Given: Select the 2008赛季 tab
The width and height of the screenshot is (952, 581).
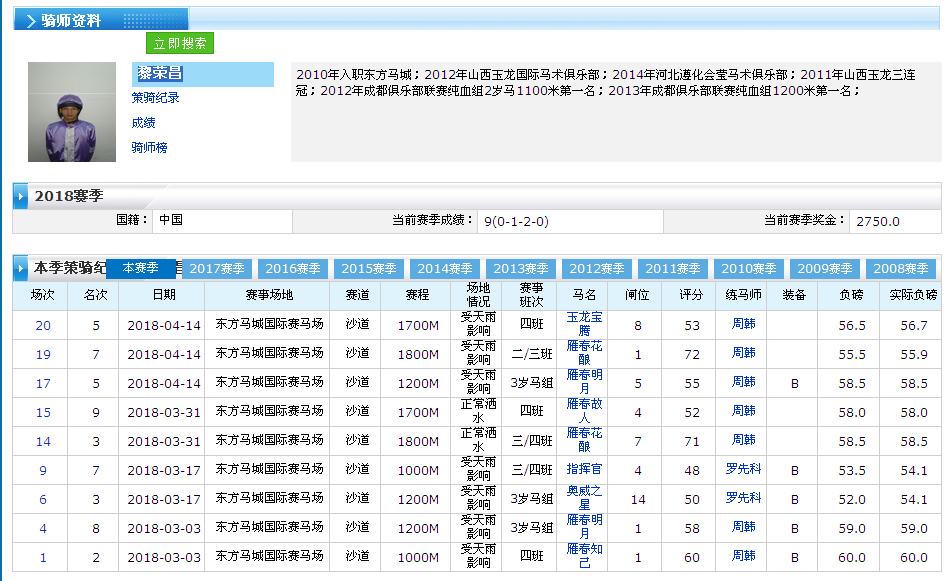Looking at the screenshot, I should 901,269.
